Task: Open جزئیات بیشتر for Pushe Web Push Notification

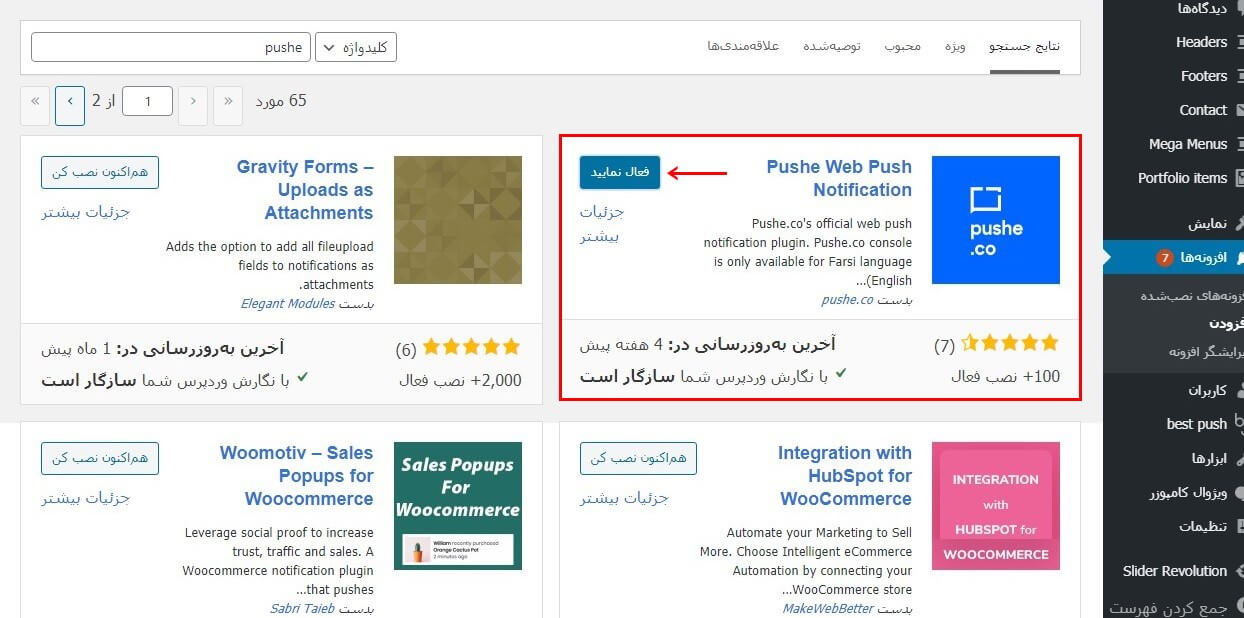Action: tap(602, 224)
